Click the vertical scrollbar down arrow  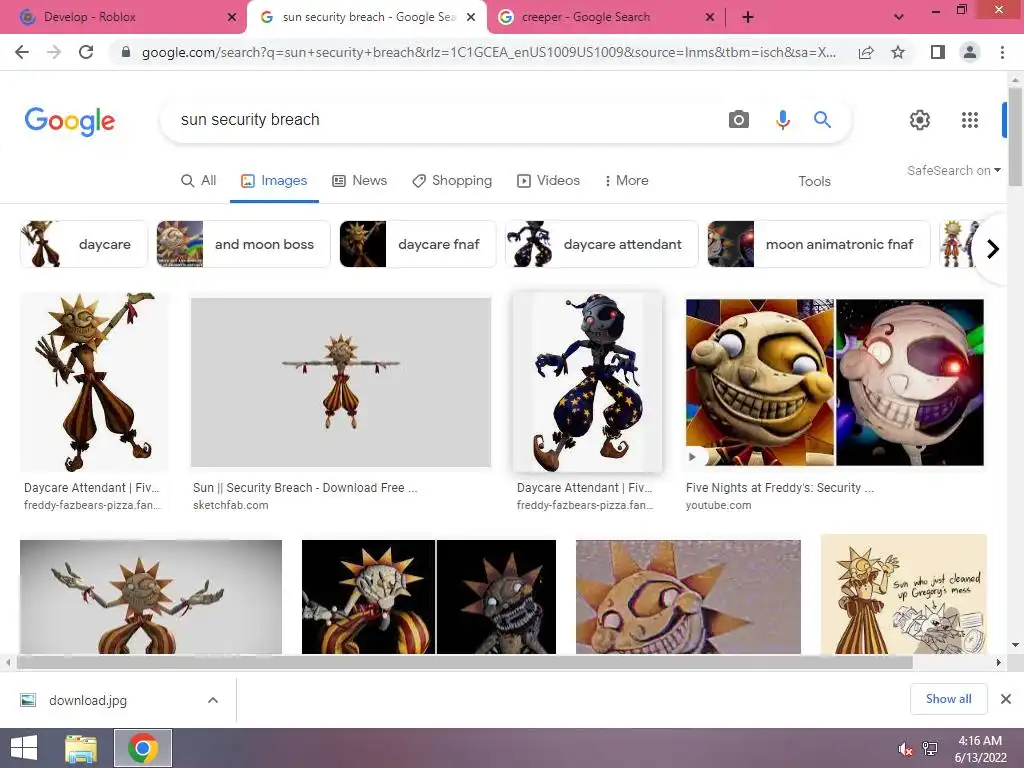click(x=1015, y=645)
